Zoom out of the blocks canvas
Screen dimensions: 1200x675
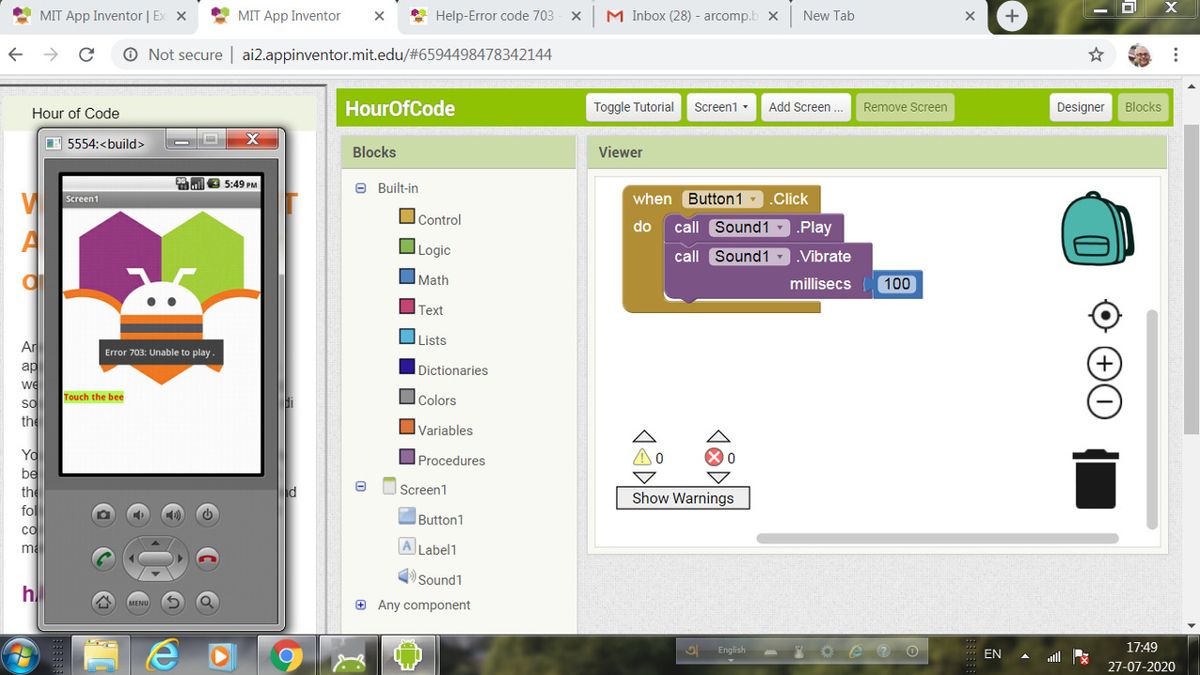point(1103,401)
